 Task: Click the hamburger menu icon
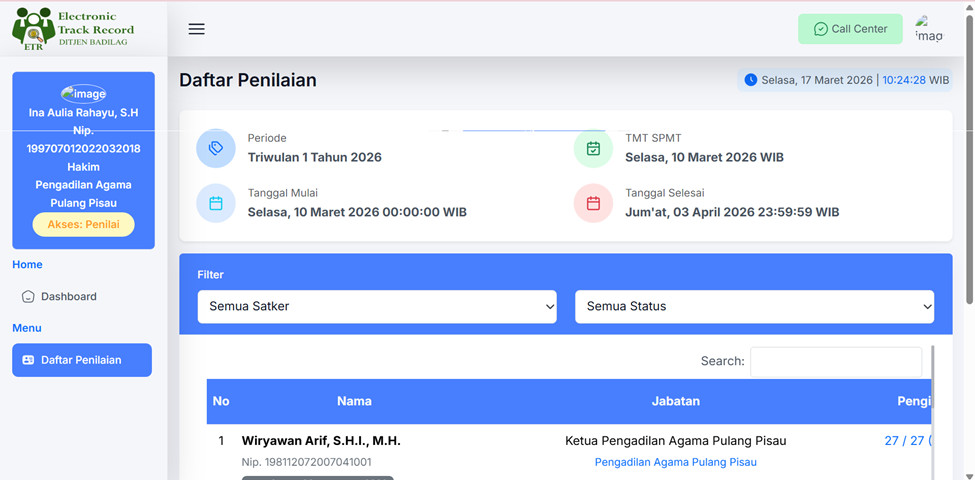(196, 29)
